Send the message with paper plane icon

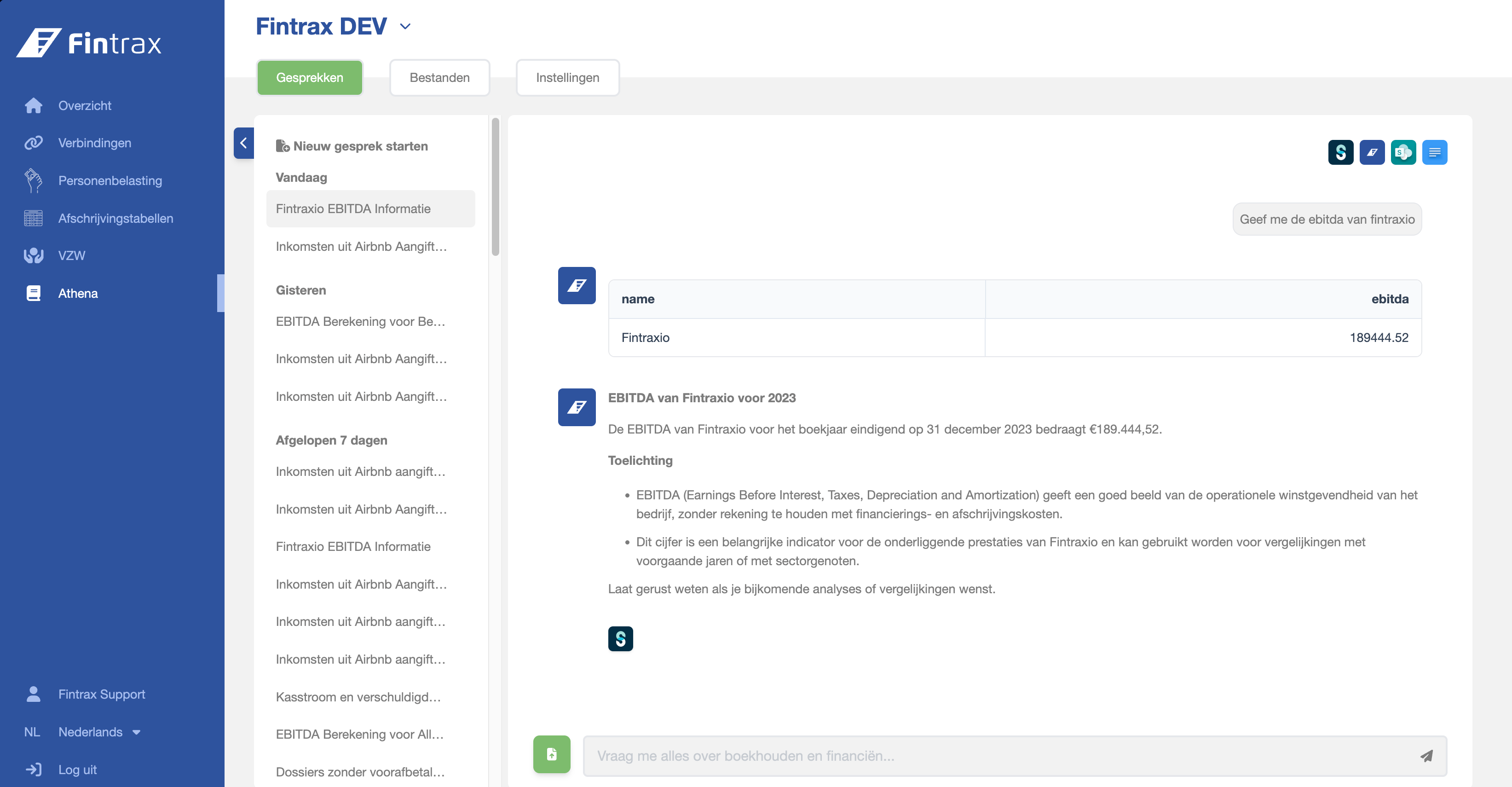click(x=1426, y=756)
